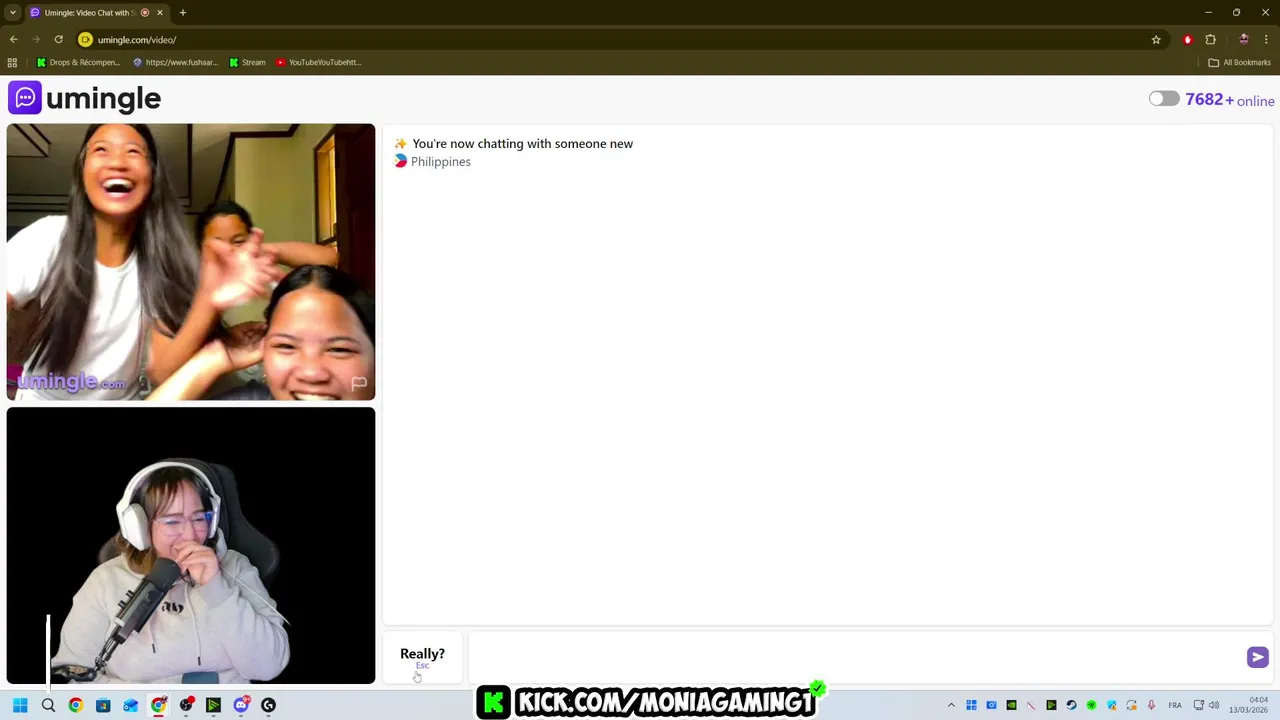Click the FRA keyboard language indicator
The width and height of the screenshot is (1280, 720).
(1175, 705)
